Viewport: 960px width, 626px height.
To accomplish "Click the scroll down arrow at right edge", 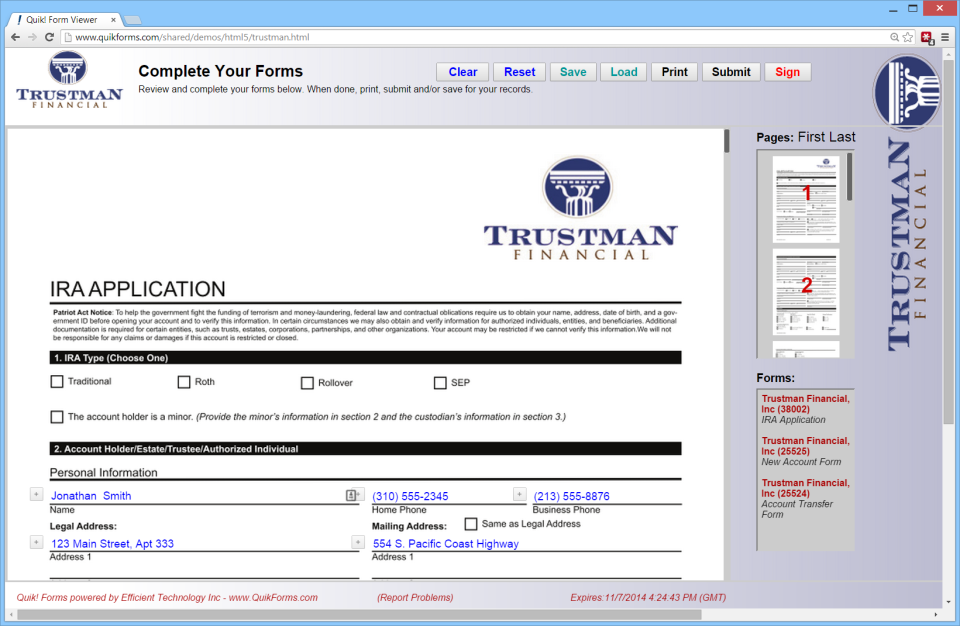I will click(948, 602).
